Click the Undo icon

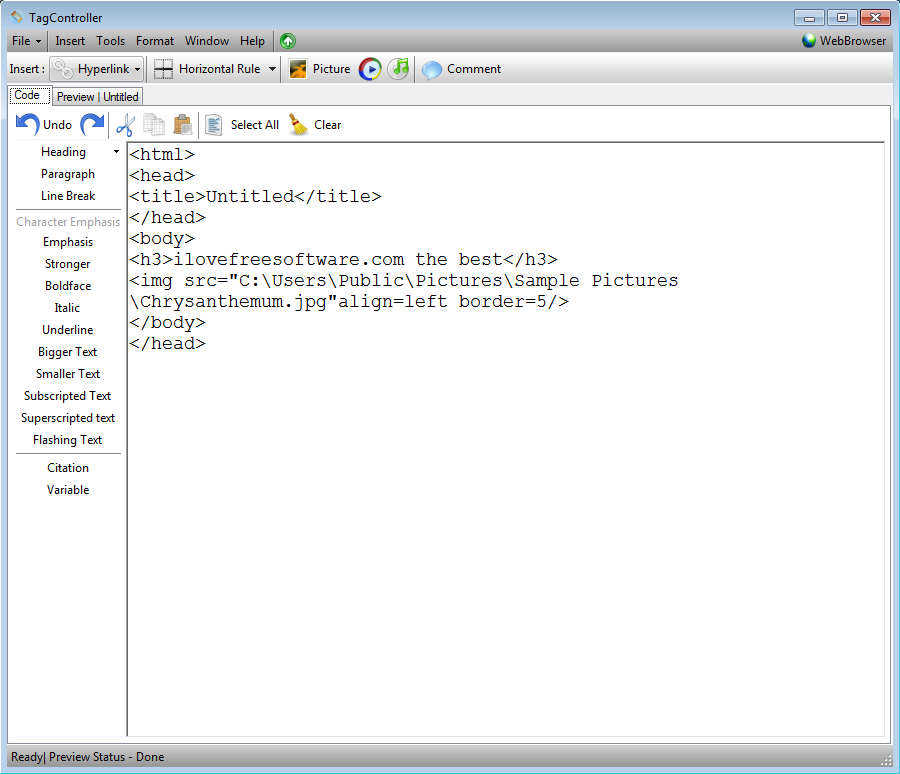27,124
